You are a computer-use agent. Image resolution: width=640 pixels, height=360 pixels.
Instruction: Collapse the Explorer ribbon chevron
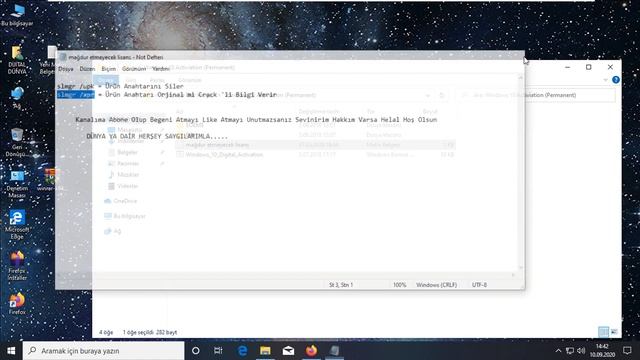[x=606, y=80]
